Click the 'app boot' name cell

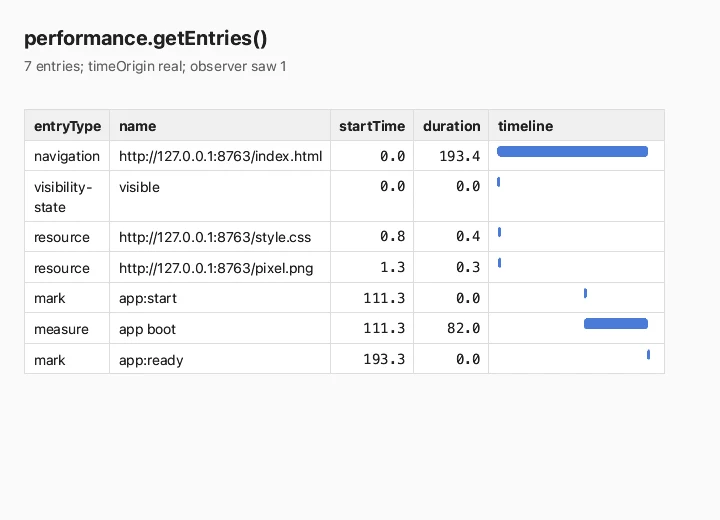pos(220,328)
